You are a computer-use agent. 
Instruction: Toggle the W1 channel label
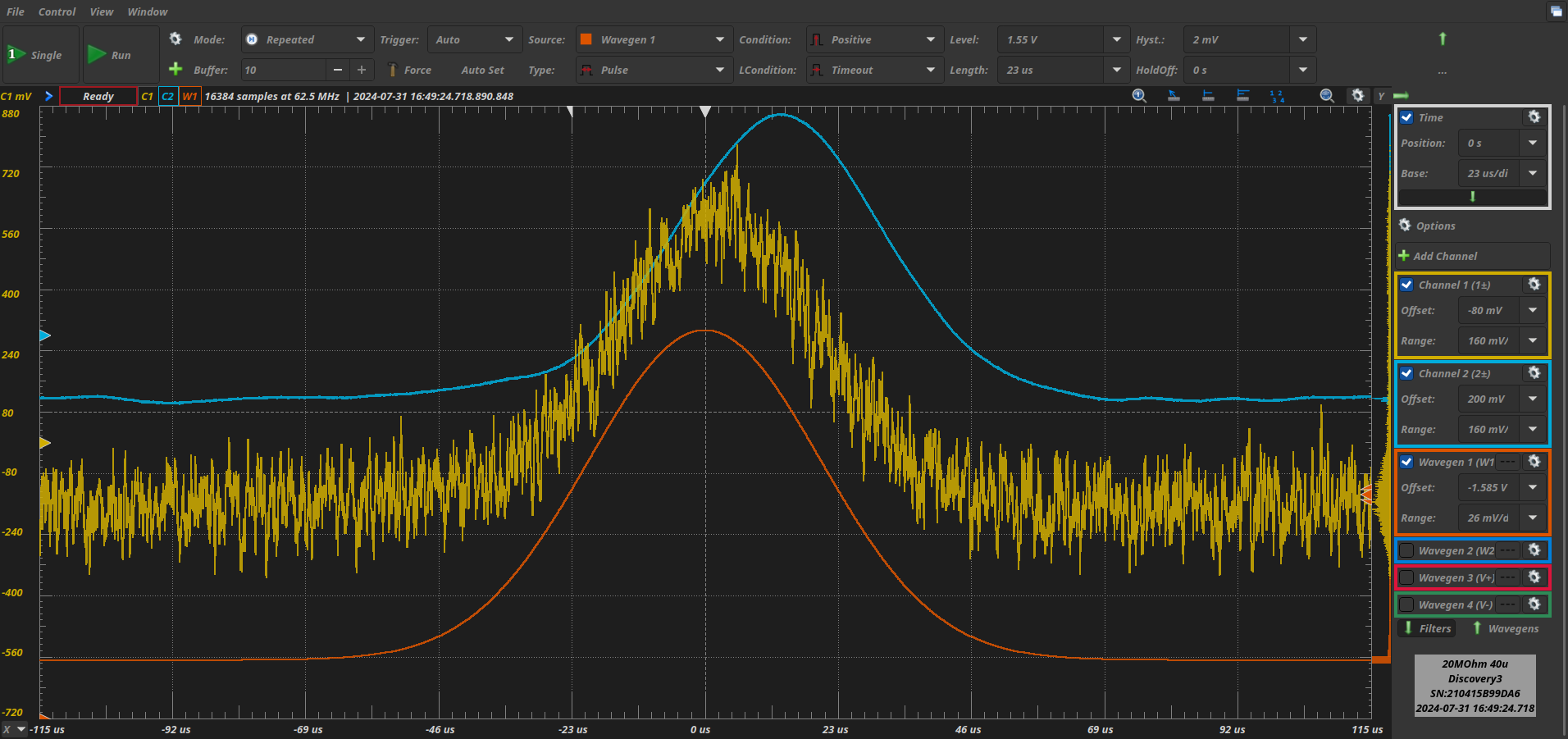pos(189,96)
